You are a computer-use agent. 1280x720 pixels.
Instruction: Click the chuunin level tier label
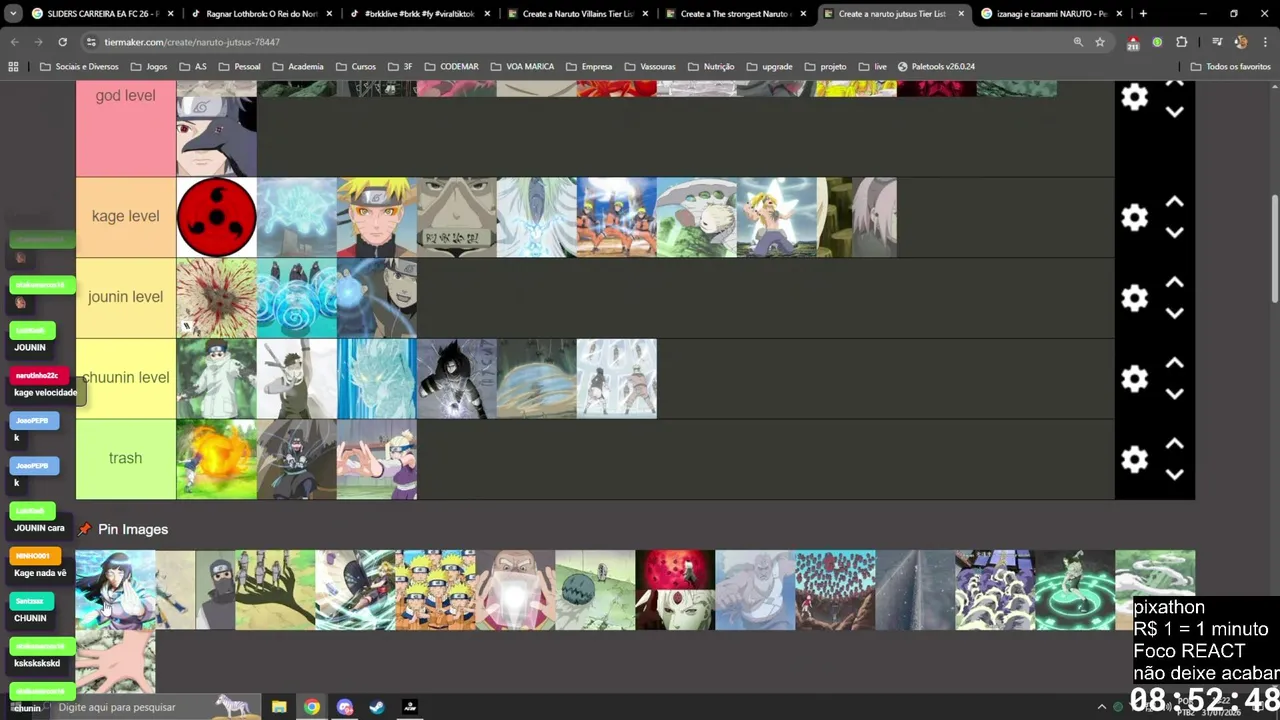tap(126, 378)
